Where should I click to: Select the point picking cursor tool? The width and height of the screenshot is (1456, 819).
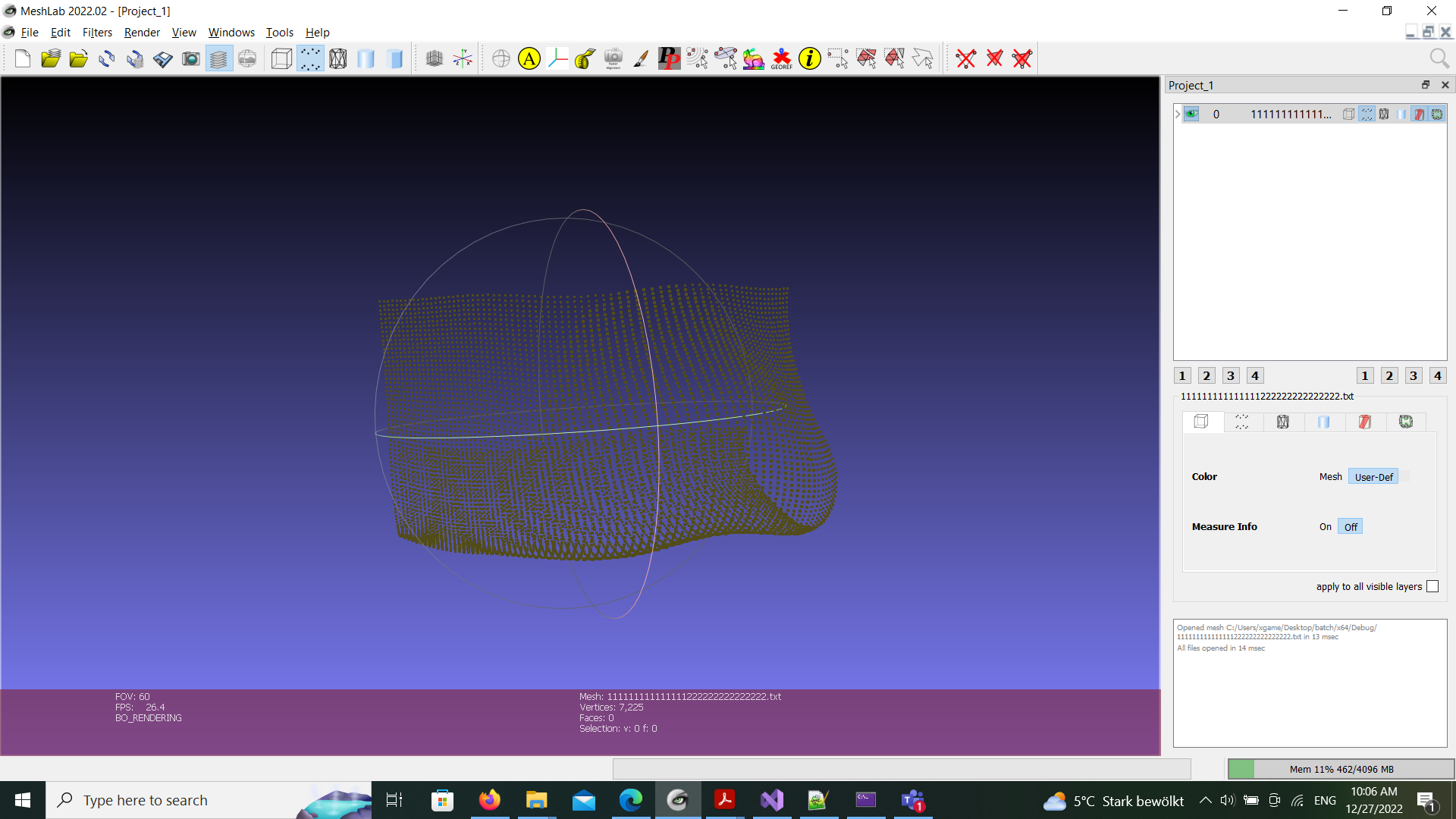click(x=698, y=58)
